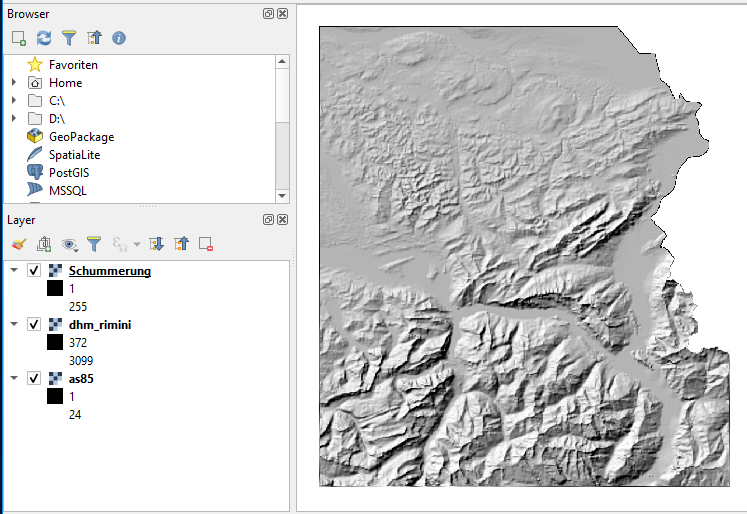Select the GeoPackage item in Browser
Image resolution: width=747 pixels, height=514 pixels.
coord(81,137)
